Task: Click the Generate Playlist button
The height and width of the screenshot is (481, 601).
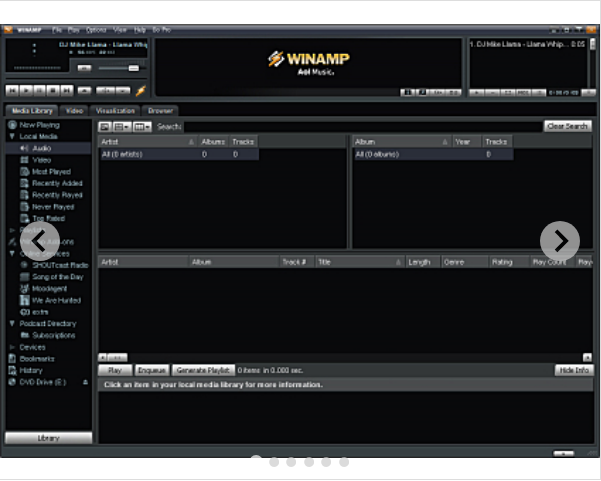Action: (203, 370)
